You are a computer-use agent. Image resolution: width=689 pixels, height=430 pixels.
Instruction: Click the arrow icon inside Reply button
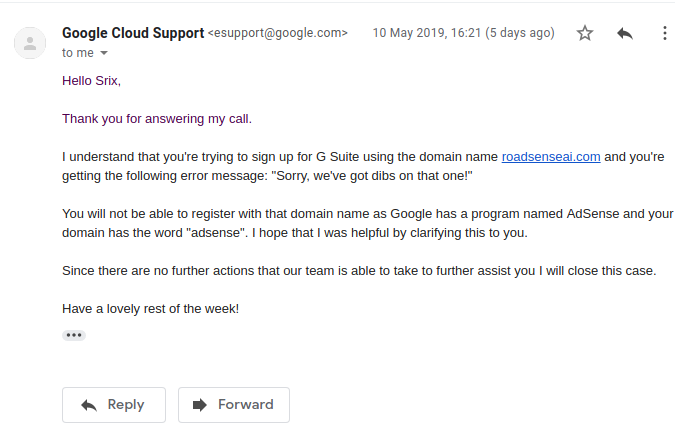89,405
